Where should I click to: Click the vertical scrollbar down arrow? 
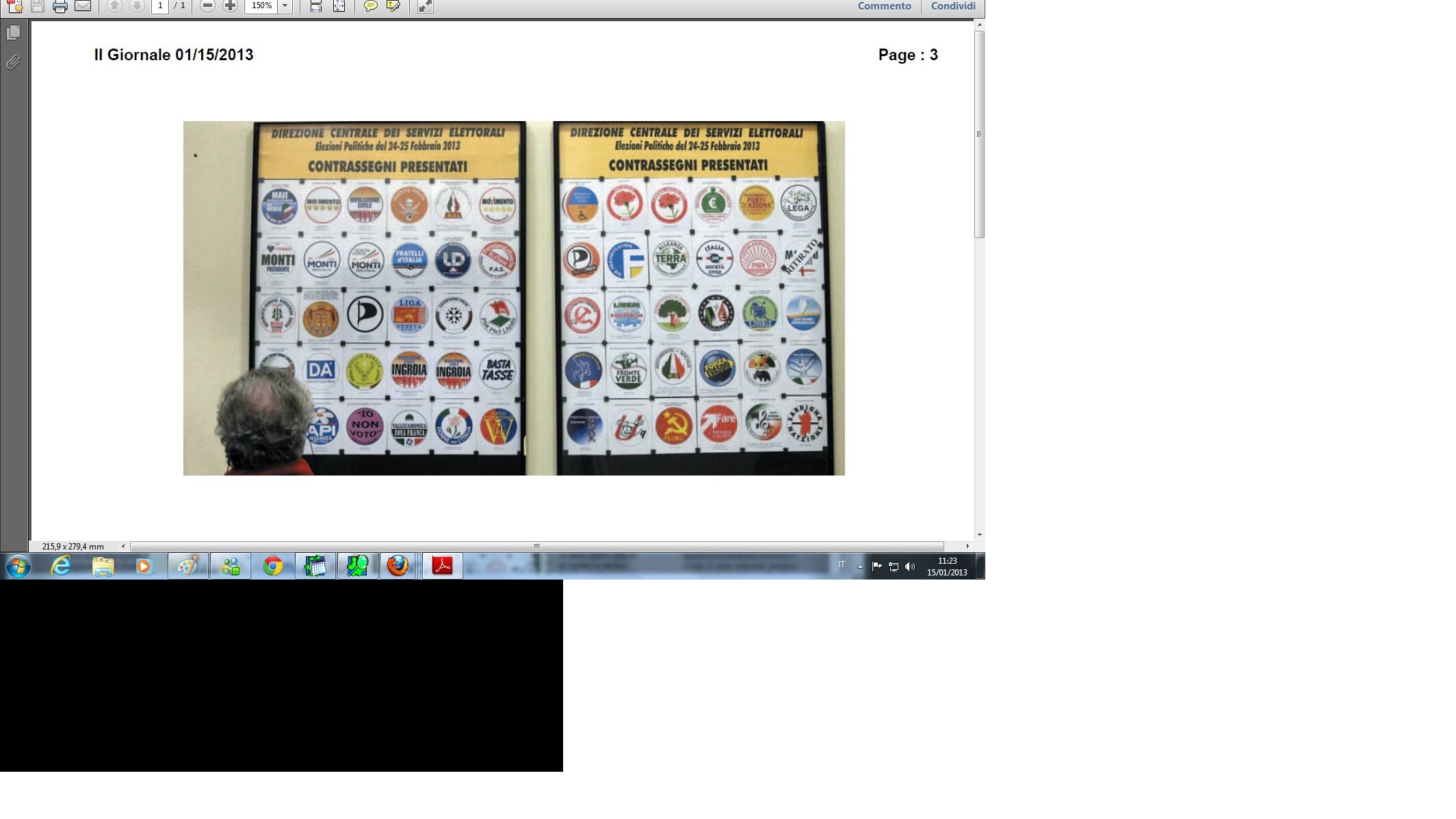tap(980, 535)
